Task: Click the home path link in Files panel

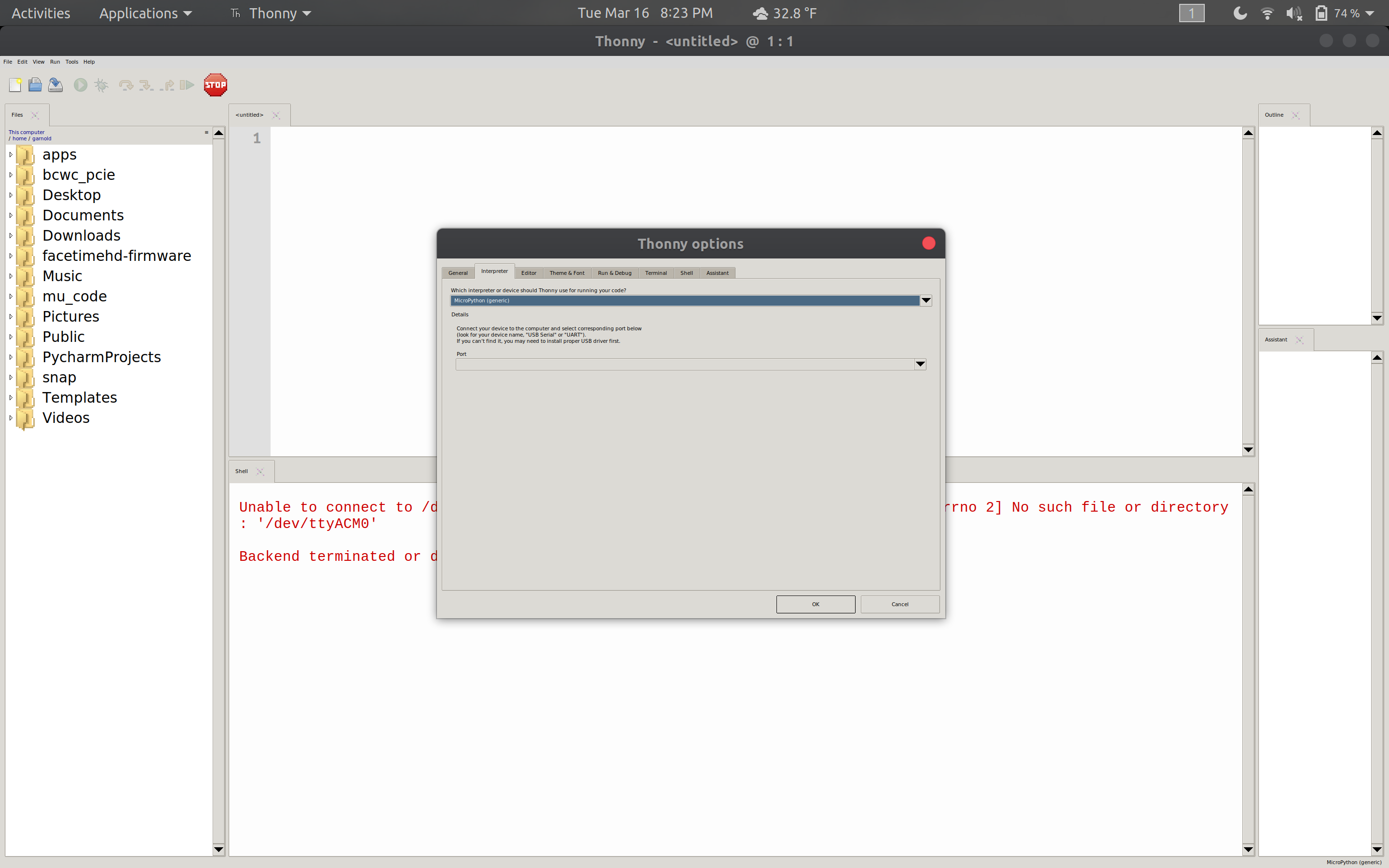Action: click(x=19, y=139)
